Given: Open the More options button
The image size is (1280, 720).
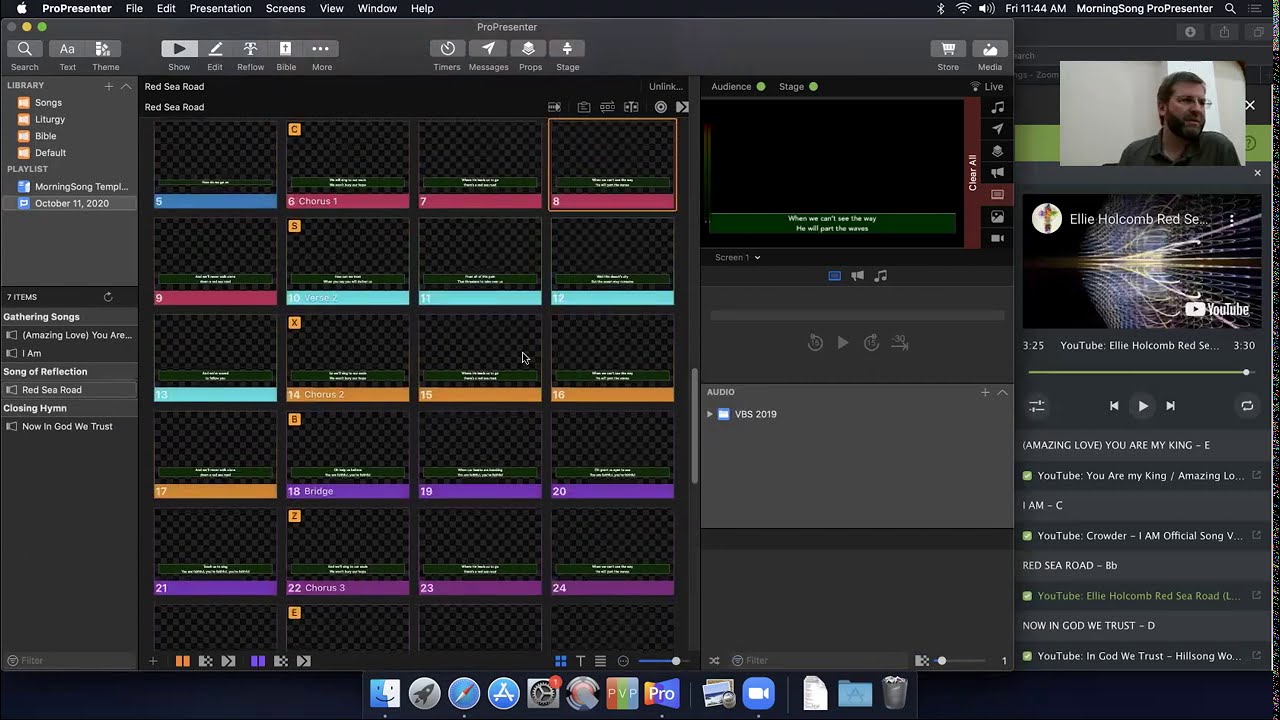Looking at the screenshot, I should point(321,49).
